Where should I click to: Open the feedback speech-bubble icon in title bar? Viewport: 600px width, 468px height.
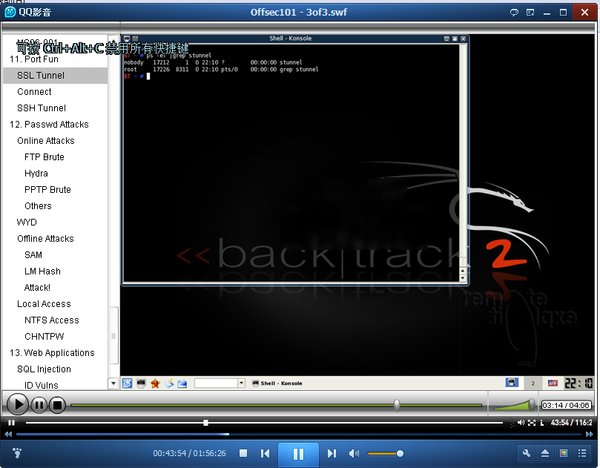514,13
